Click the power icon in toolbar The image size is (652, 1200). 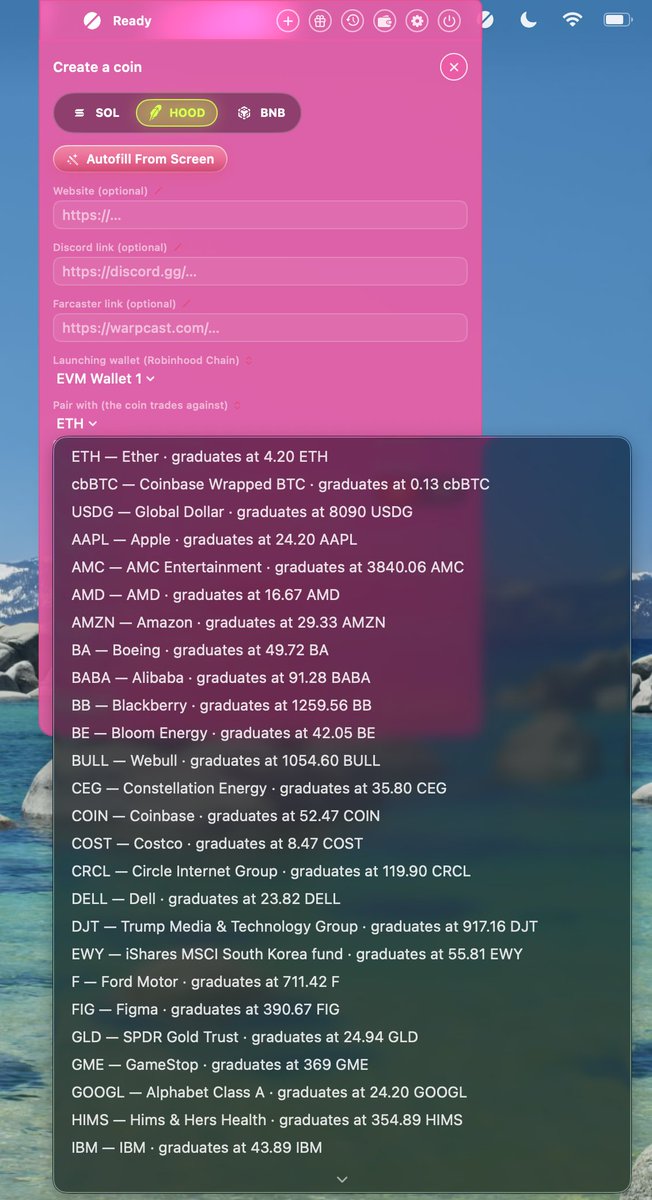point(449,20)
